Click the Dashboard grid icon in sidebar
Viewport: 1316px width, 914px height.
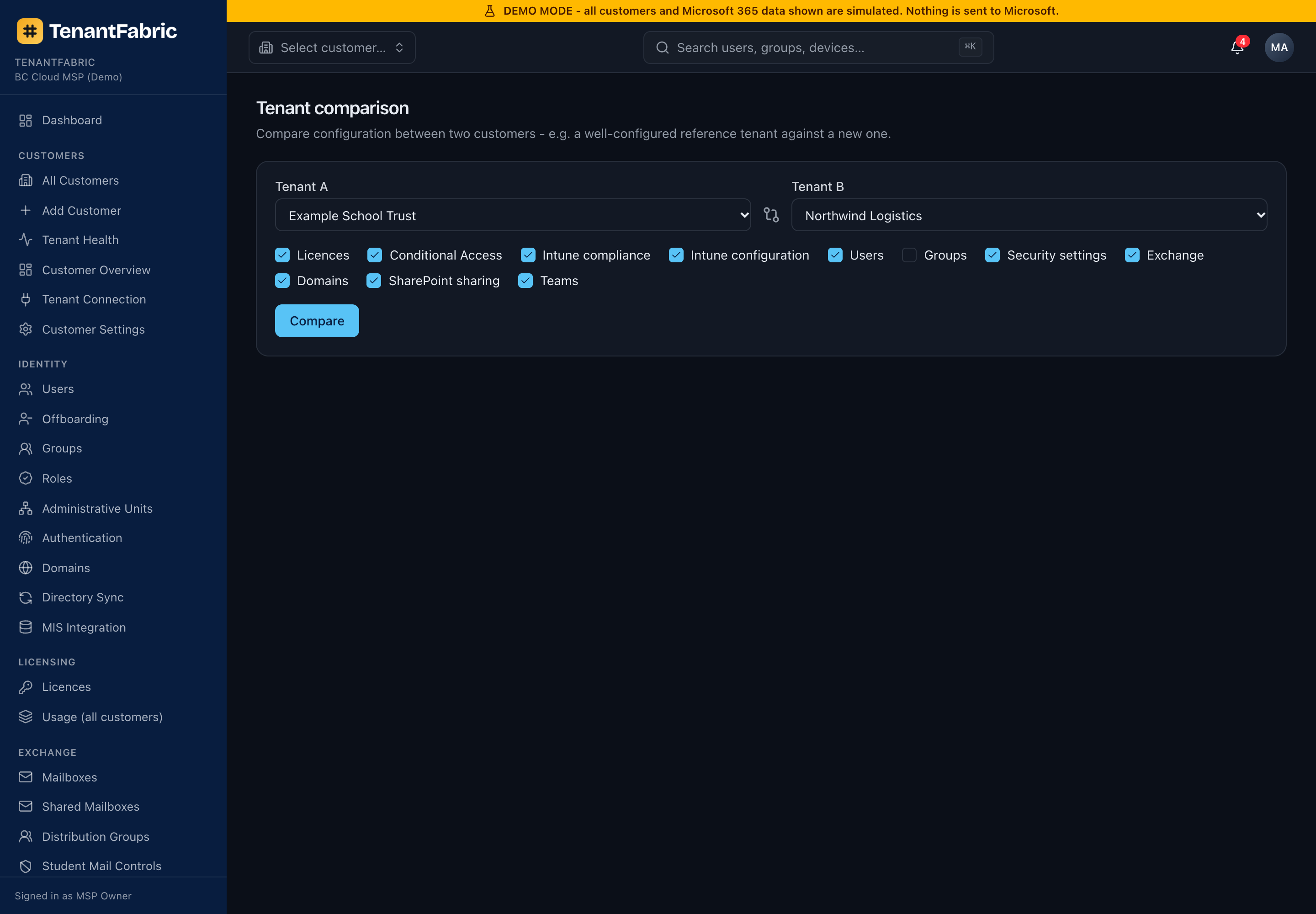[x=25, y=120]
